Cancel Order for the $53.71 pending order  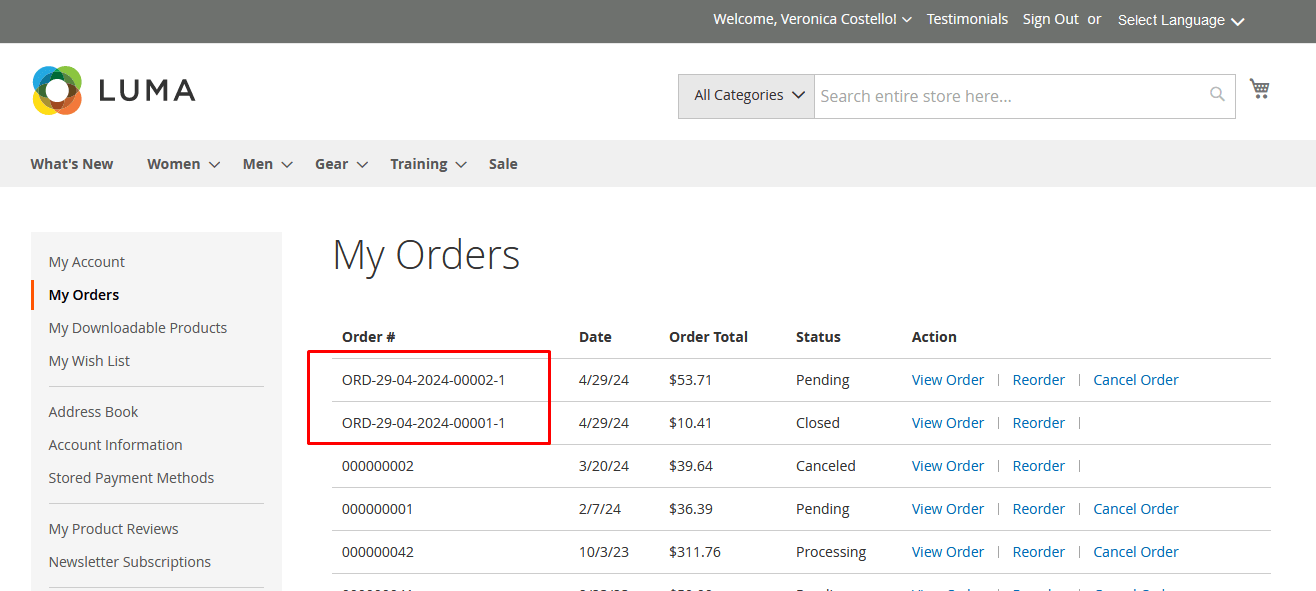[1135, 380]
